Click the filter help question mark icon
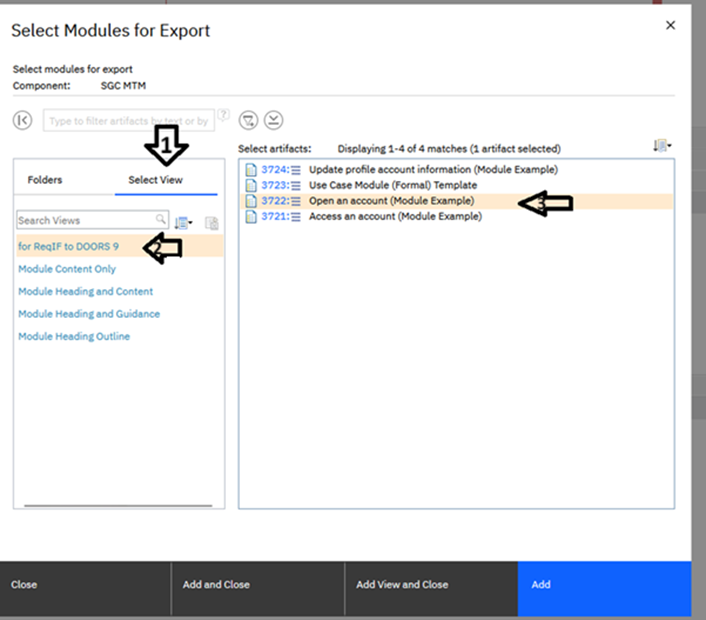Screen dimensions: 706x620 tap(223, 115)
